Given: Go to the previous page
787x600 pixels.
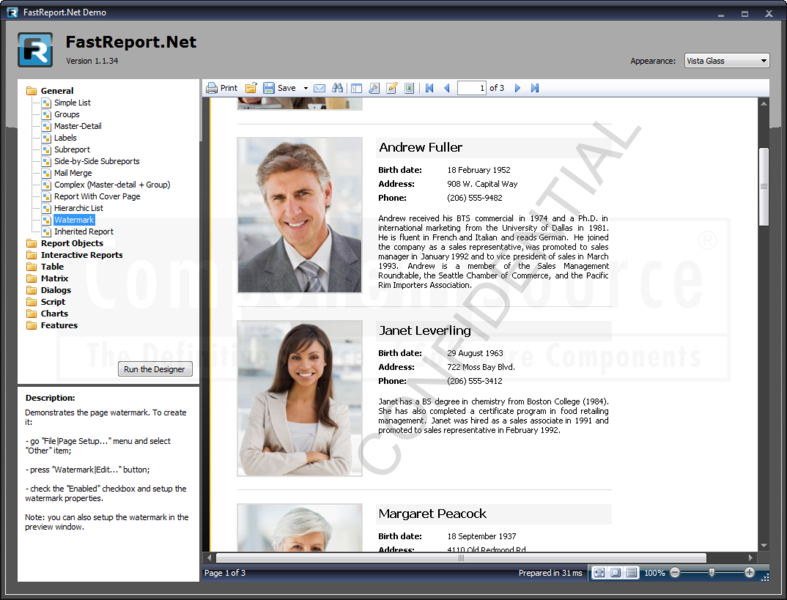Looking at the screenshot, I should pyautogui.click(x=447, y=88).
